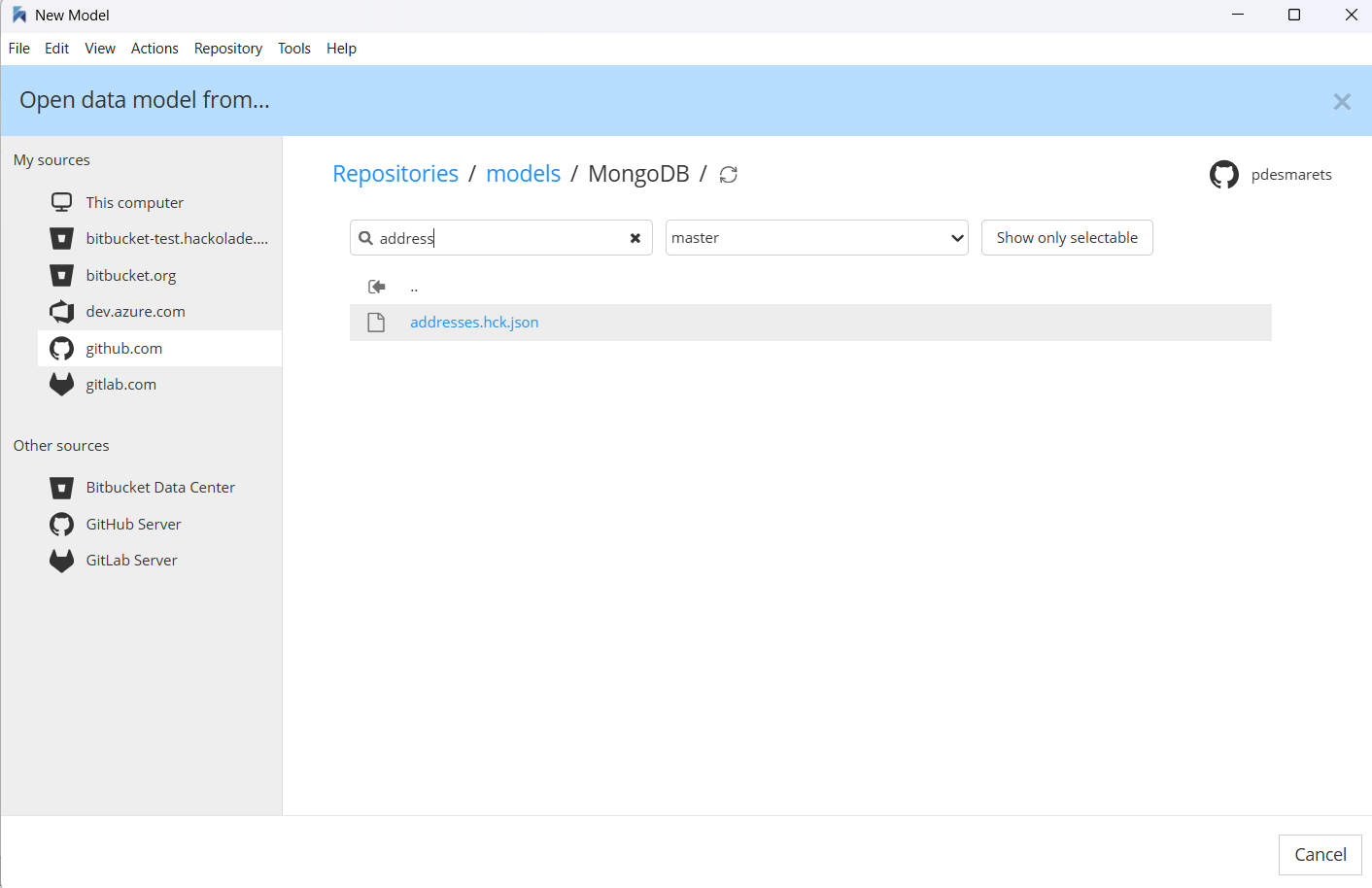Click Cancel to dismiss the dialog
This screenshot has width=1372, height=888.
point(1320,854)
